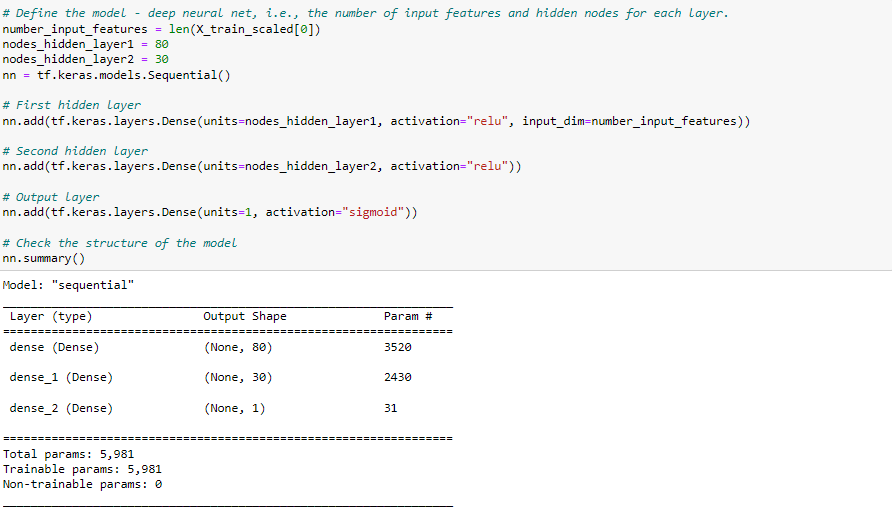Click the value 80 of nodes_hidden_layer1

pos(162,44)
